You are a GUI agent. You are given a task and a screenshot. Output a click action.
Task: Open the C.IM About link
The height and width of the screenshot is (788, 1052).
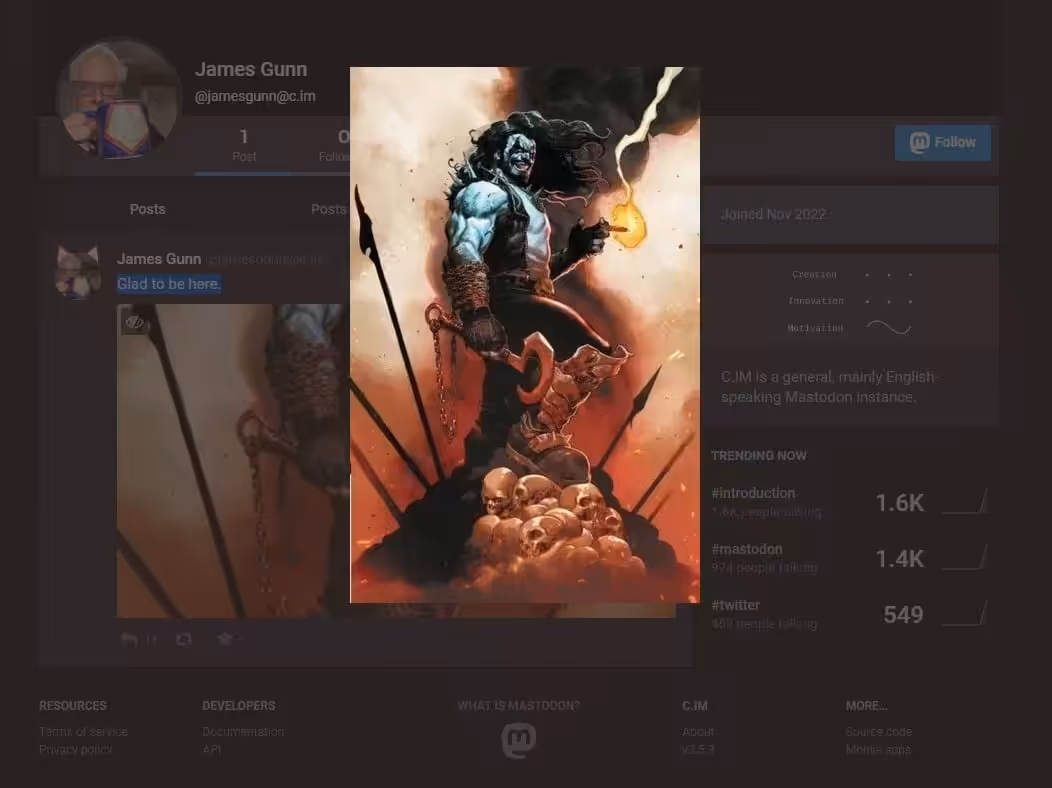pyautogui.click(x=698, y=732)
